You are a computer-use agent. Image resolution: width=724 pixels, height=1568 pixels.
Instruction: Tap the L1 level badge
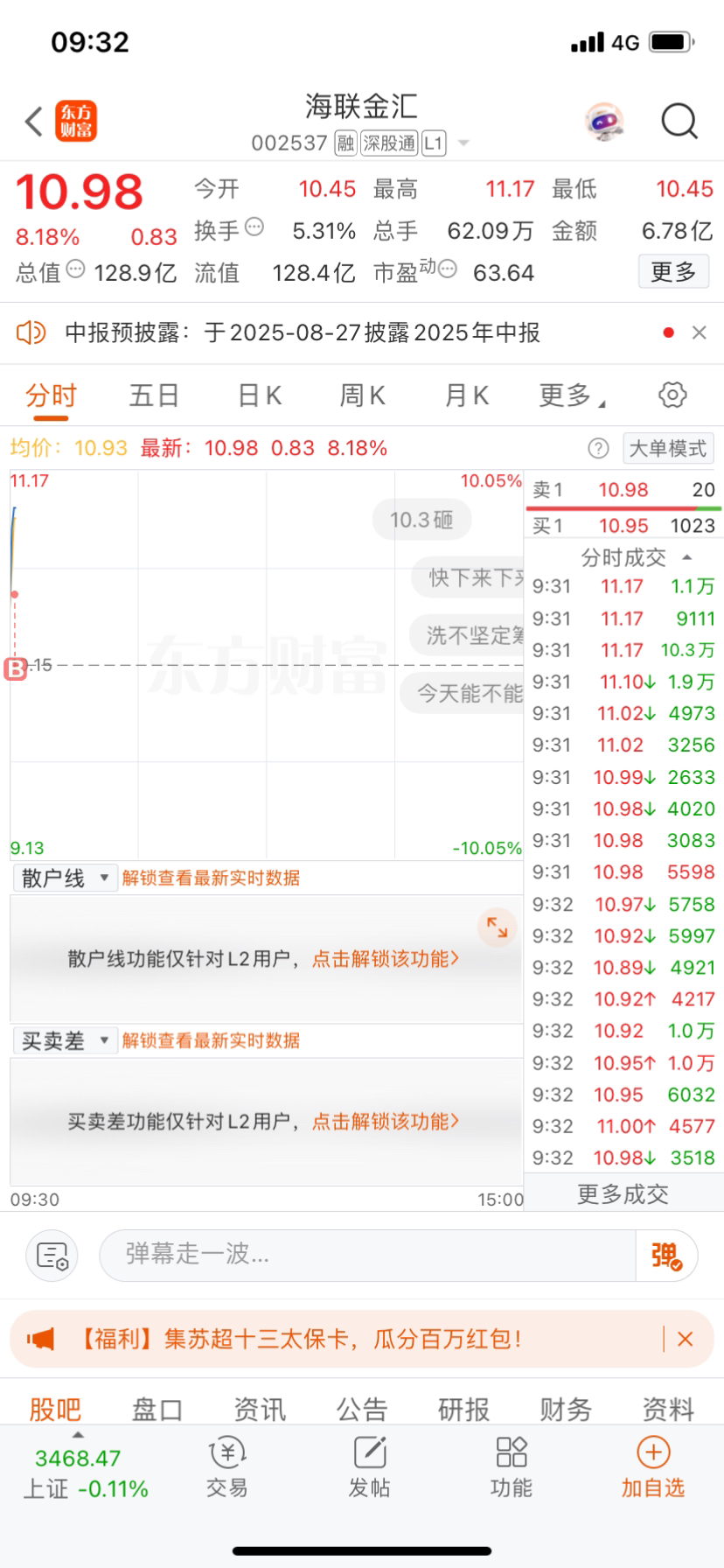tap(434, 143)
